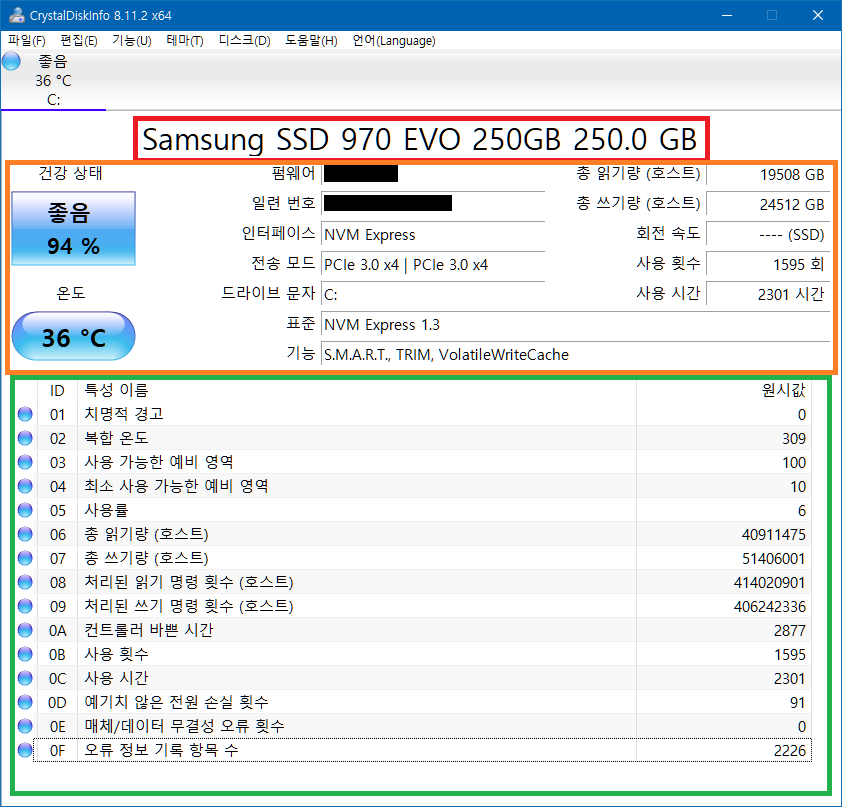The width and height of the screenshot is (842, 807).
Task: Click the status orb for attribute 03
Action: click(x=25, y=462)
